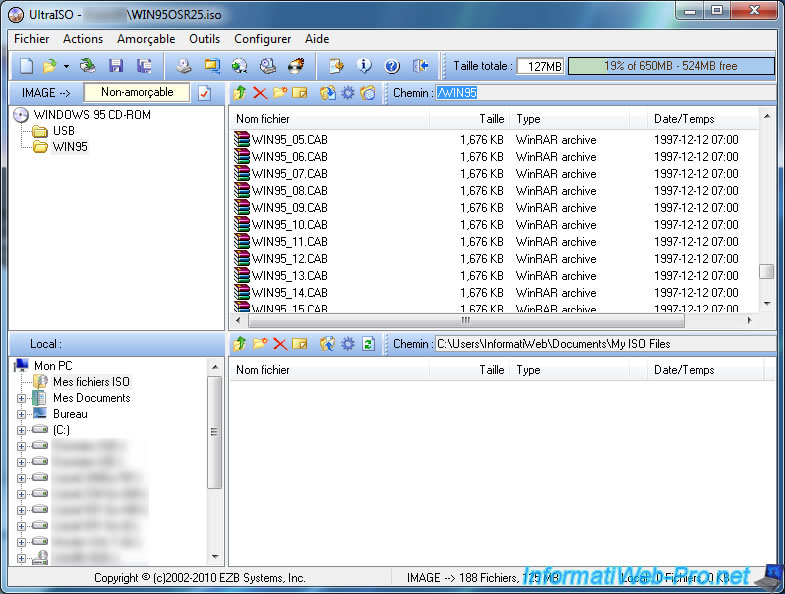Click red Delete X in Local pane
785x594 pixels.
[x=280, y=344]
